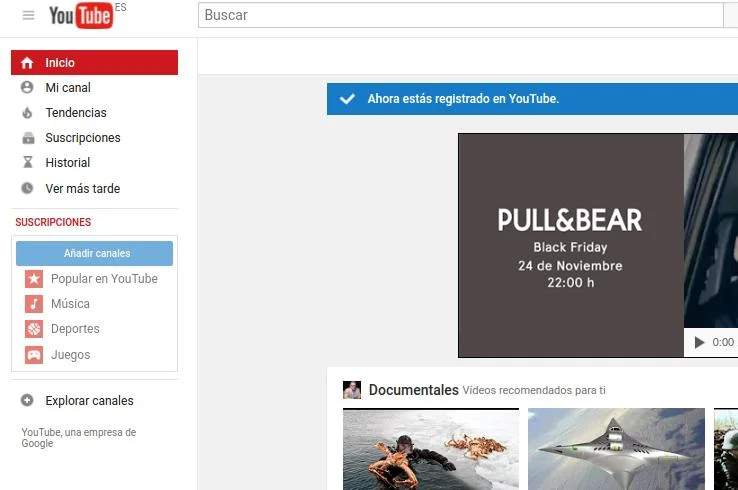Open the Música channel link

(70, 304)
